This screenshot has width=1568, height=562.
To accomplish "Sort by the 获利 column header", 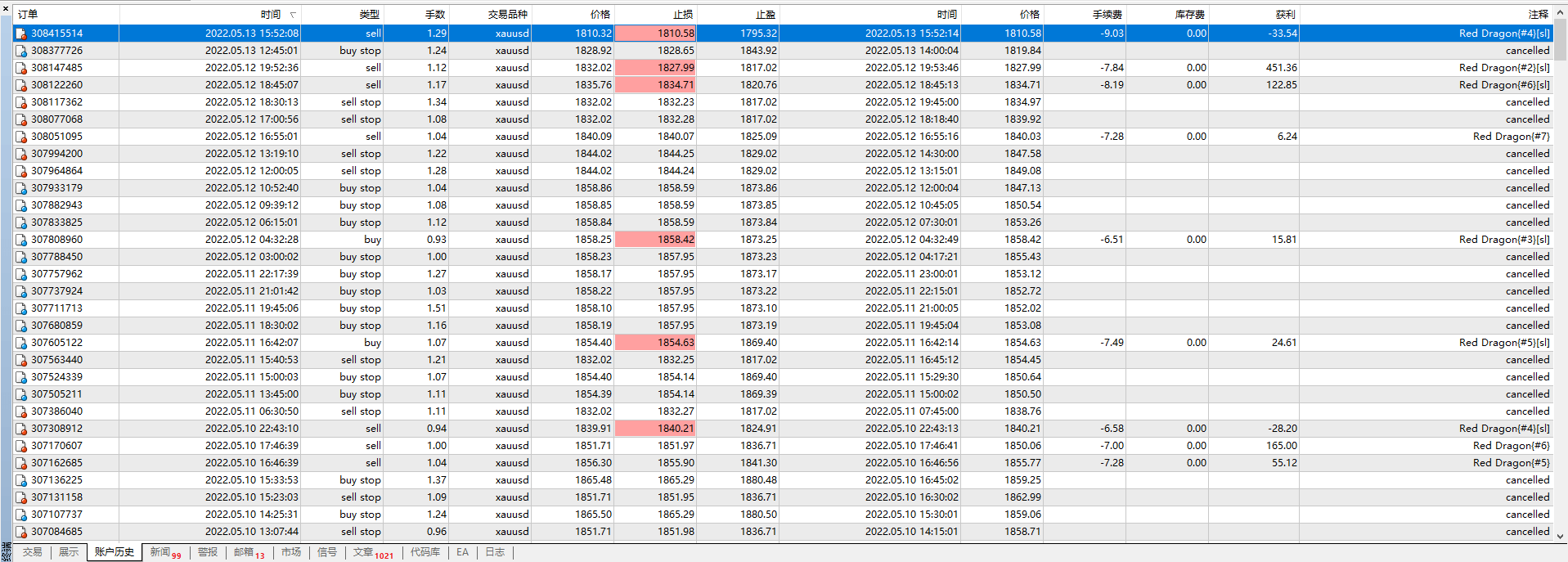I will (x=1284, y=15).
